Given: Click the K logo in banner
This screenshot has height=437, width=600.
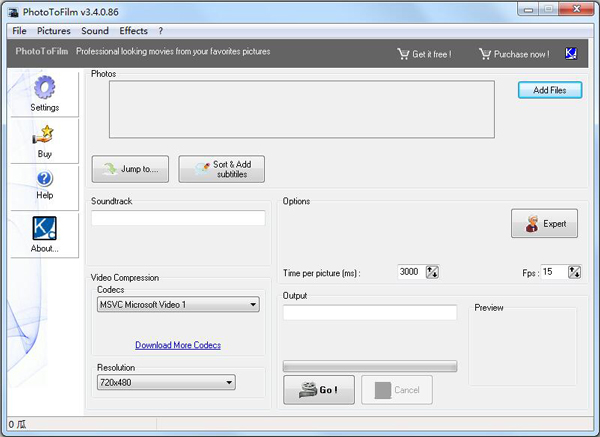Looking at the screenshot, I should [x=571, y=54].
